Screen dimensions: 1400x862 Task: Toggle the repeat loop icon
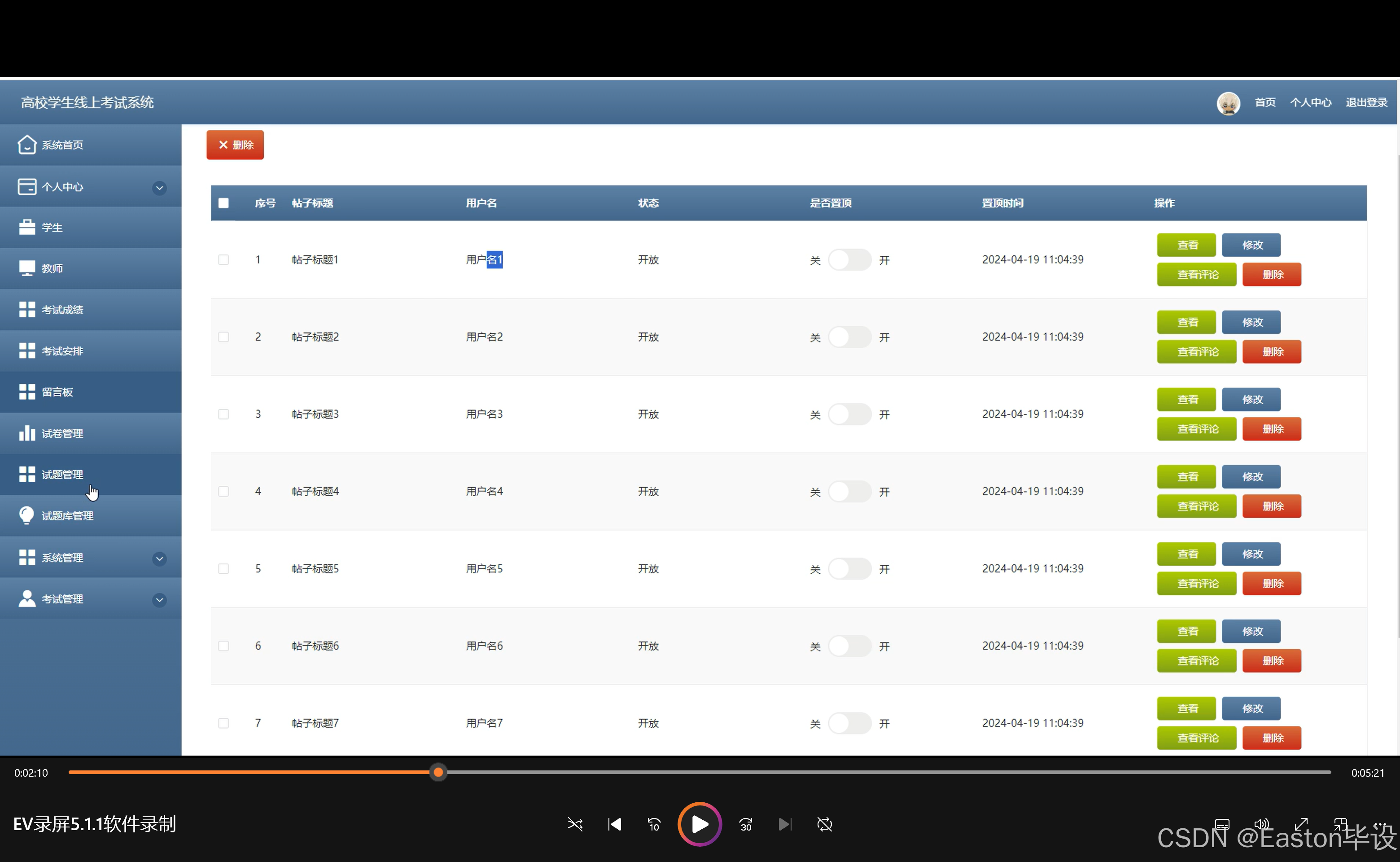824,824
